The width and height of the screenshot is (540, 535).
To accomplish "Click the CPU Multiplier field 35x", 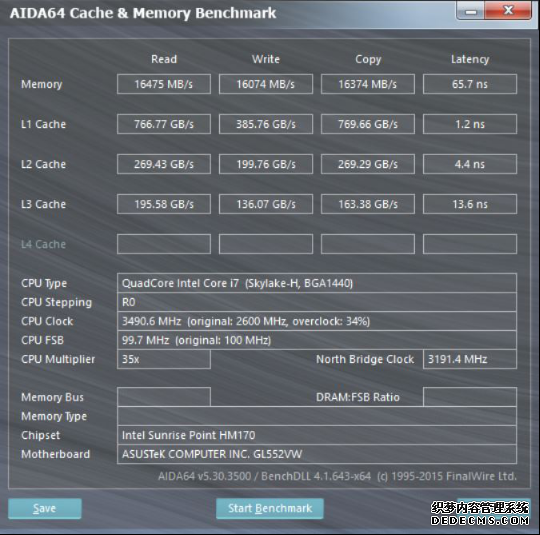I will (164, 359).
